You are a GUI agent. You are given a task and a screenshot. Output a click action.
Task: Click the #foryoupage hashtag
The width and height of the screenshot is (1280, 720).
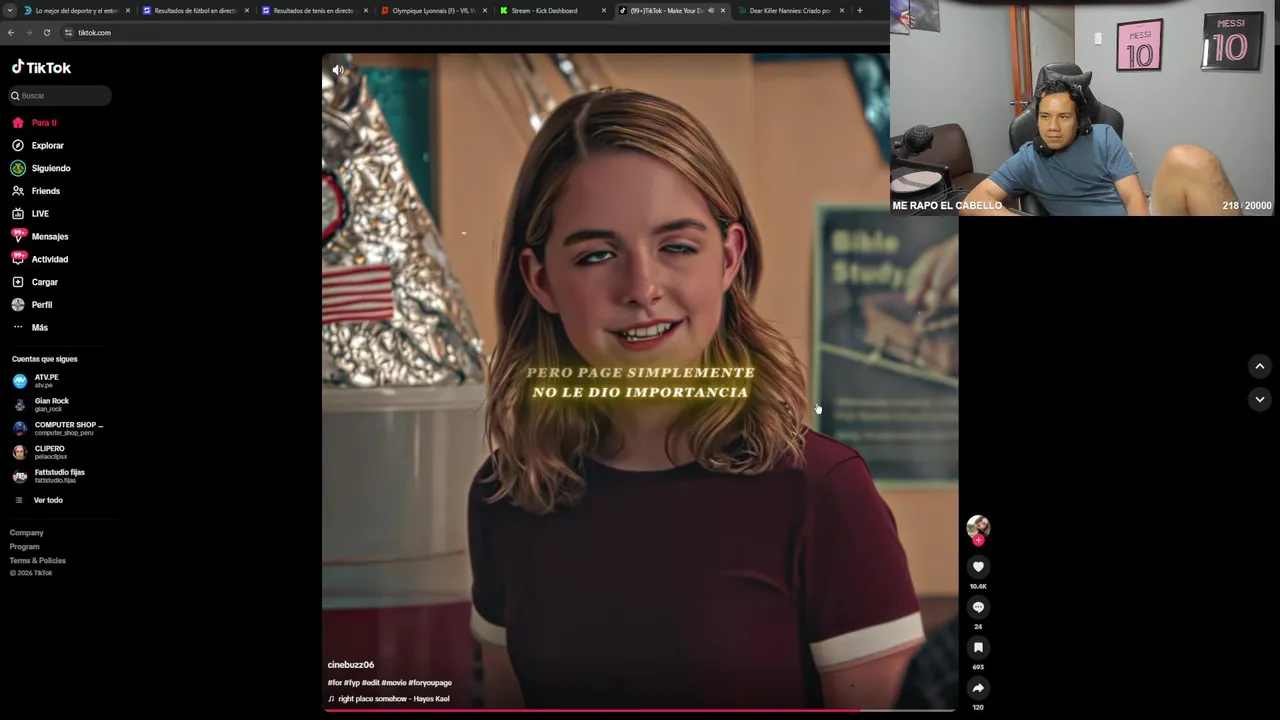(430, 683)
